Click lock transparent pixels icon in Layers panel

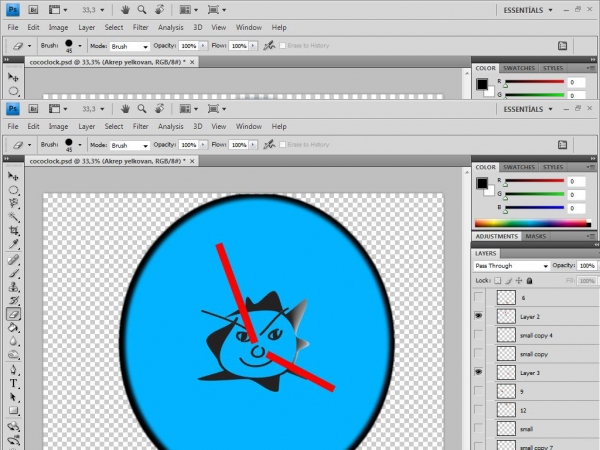click(497, 280)
